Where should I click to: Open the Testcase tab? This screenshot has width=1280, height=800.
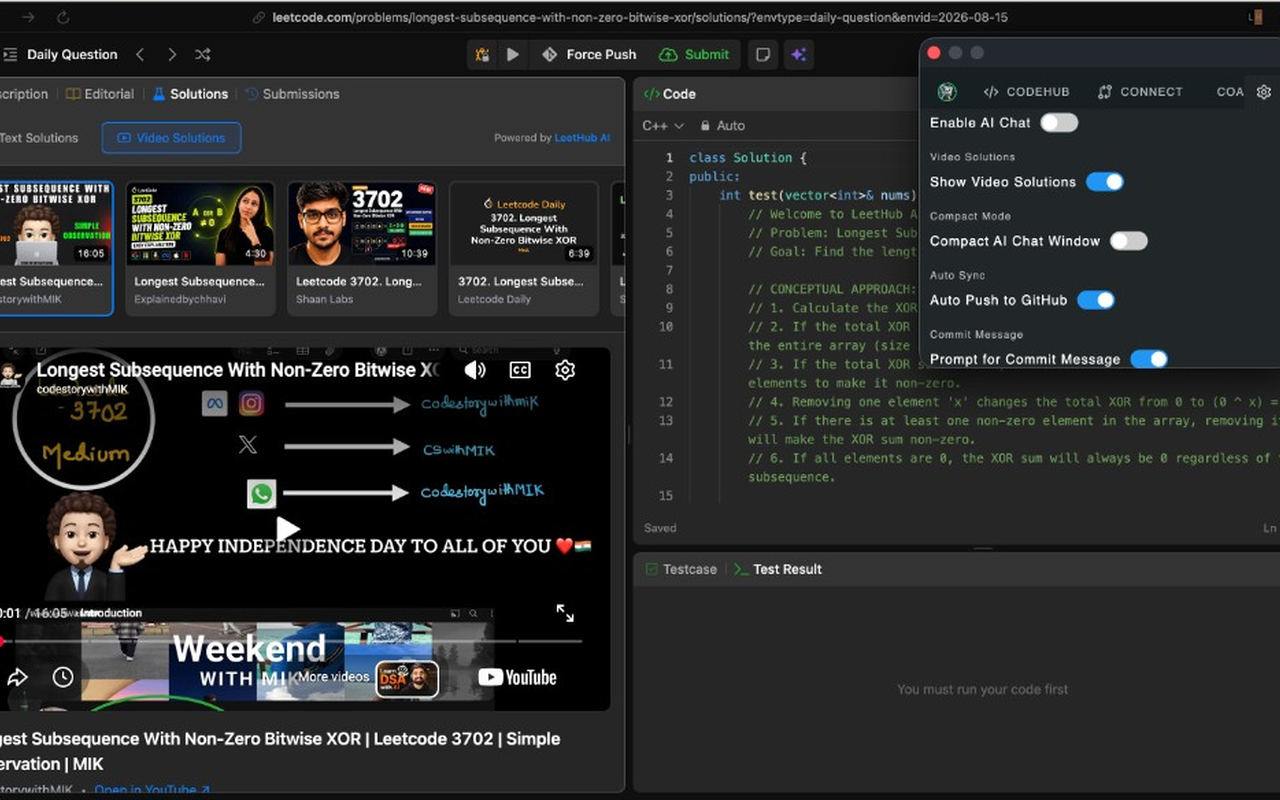click(x=681, y=569)
